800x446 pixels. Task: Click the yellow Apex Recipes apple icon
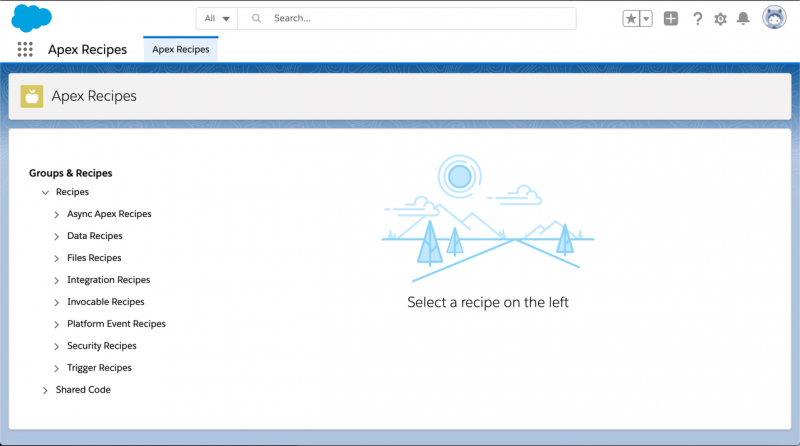(32, 96)
